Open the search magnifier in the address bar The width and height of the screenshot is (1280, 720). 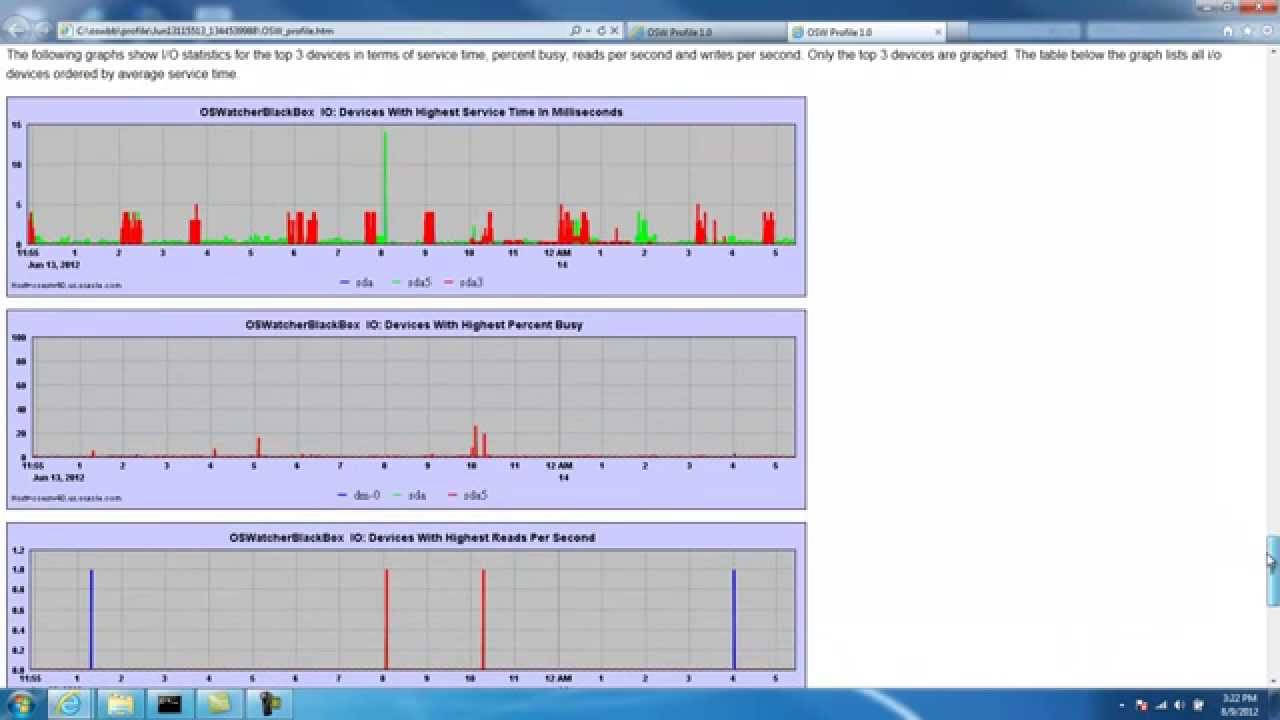coord(575,31)
